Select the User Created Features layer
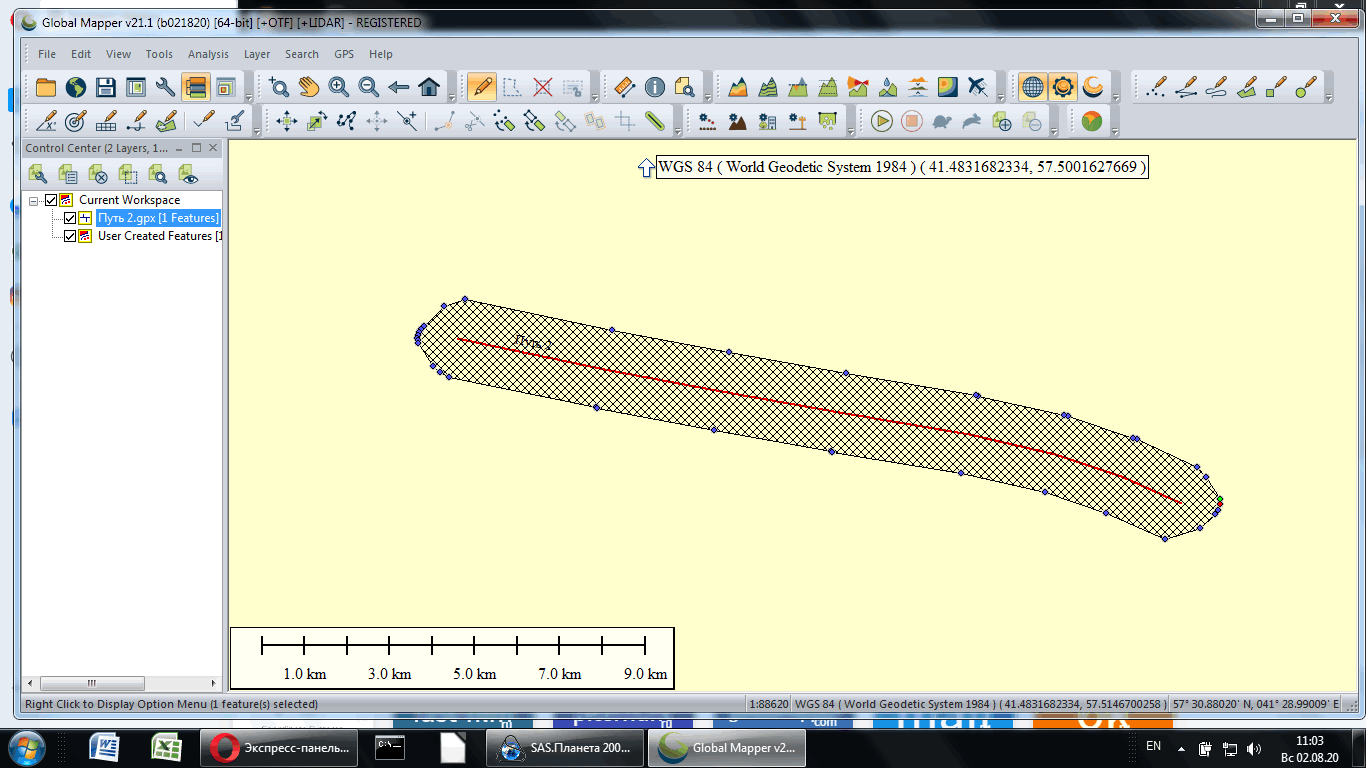The image size is (1366, 768). [x=155, y=236]
